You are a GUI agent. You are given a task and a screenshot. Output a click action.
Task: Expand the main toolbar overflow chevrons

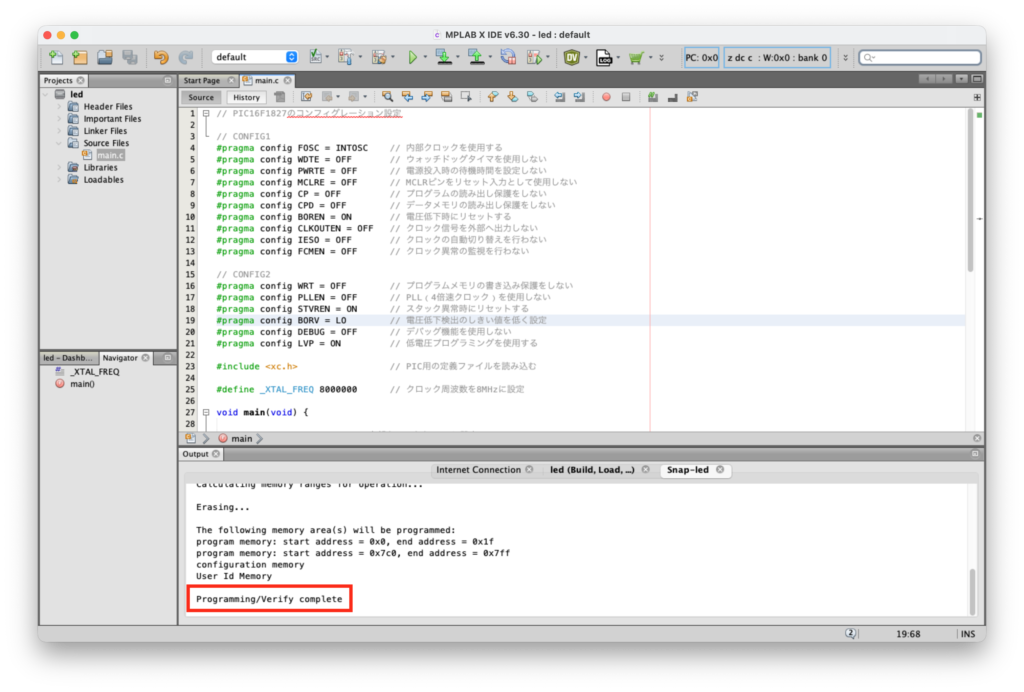(x=662, y=57)
